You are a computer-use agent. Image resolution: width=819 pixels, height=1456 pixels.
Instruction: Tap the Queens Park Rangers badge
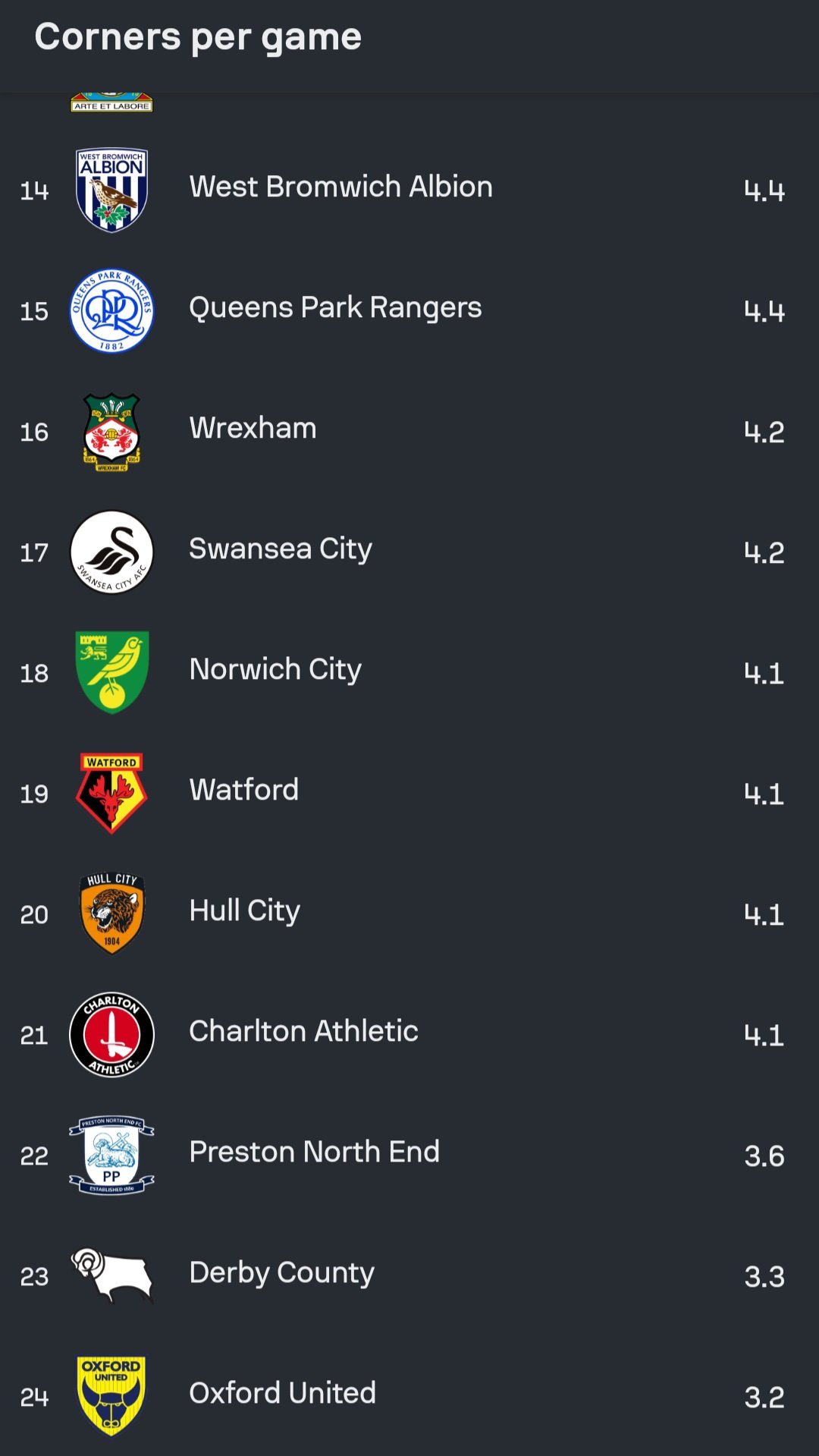(111, 310)
